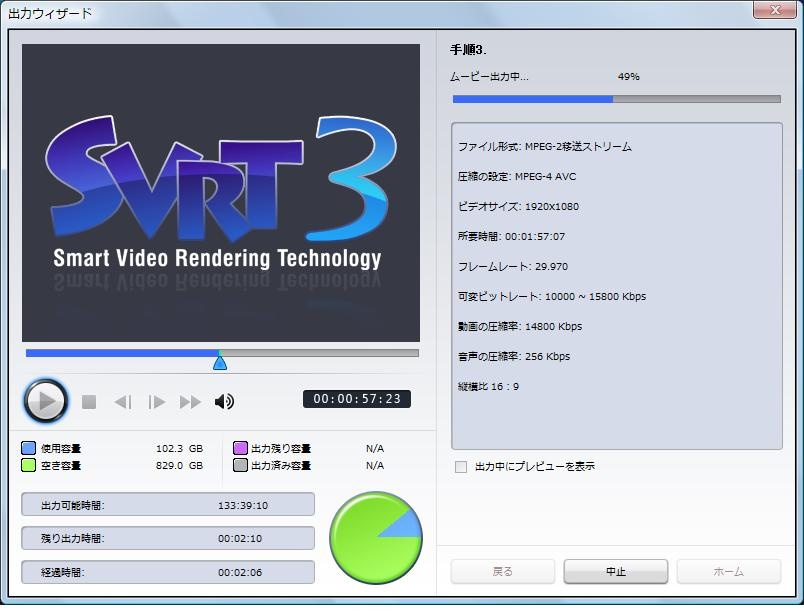Click the 空き容量 legend label
This screenshot has height=613, width=804.
pos(61,465)
